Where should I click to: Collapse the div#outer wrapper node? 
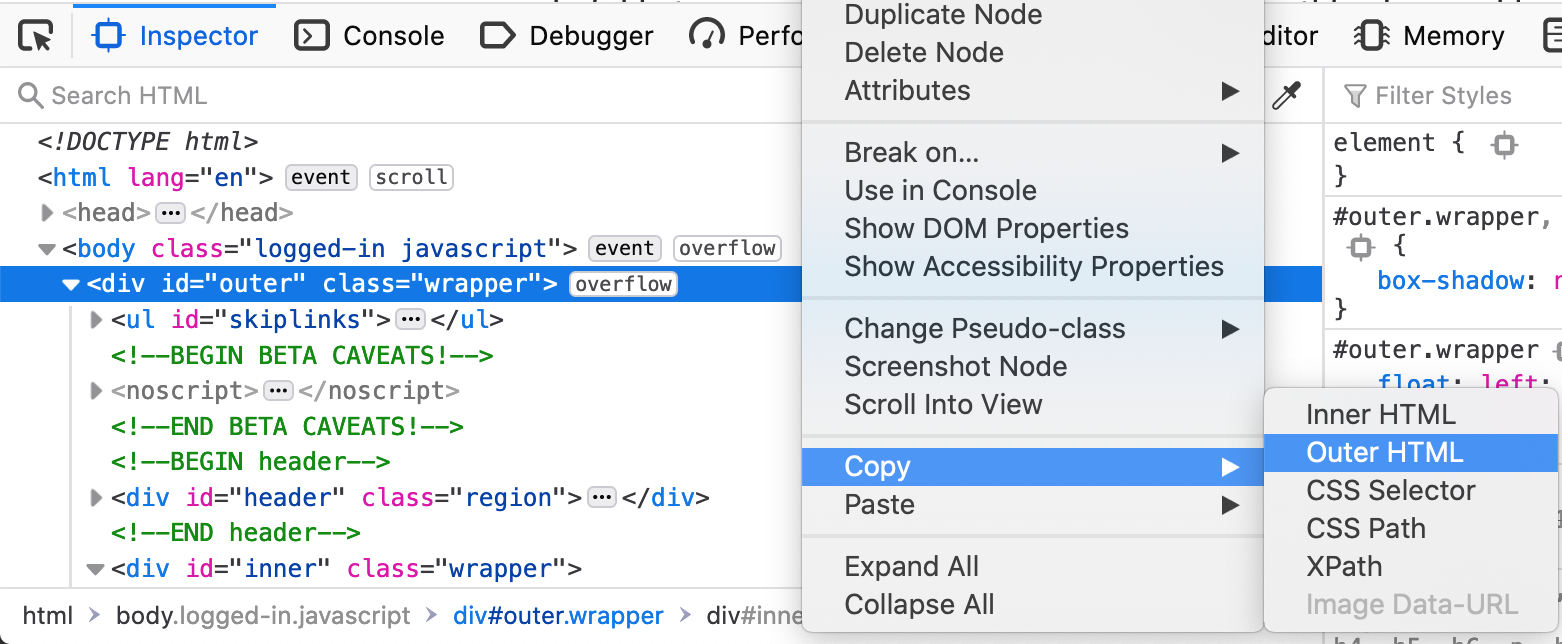click(71, 285)
